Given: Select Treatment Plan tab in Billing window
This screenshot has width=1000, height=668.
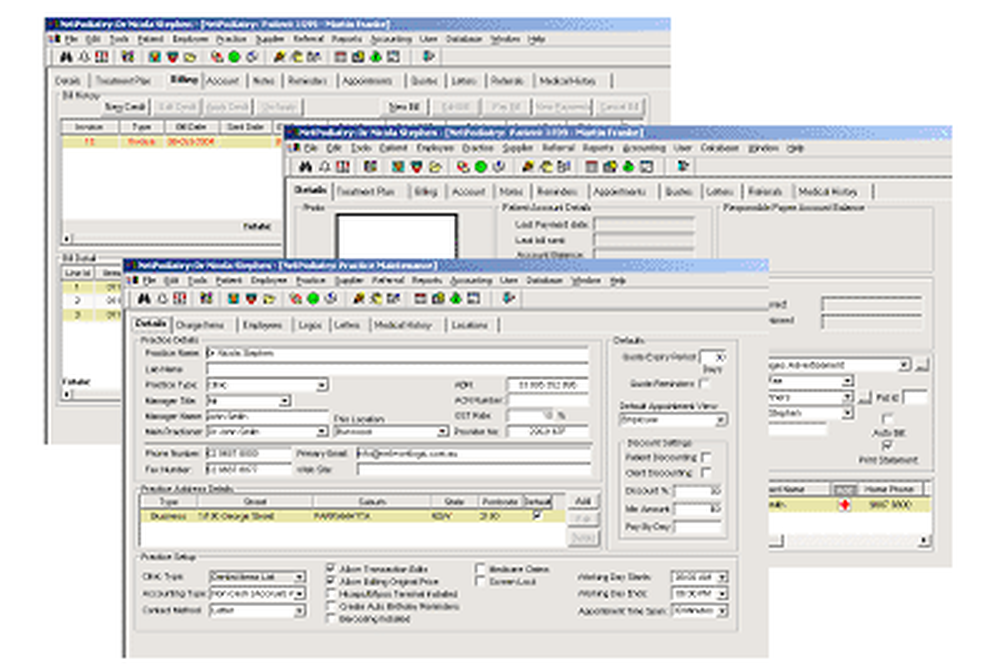Looking at the screenshot, I should pyautogui.click(x=123, y=81).
